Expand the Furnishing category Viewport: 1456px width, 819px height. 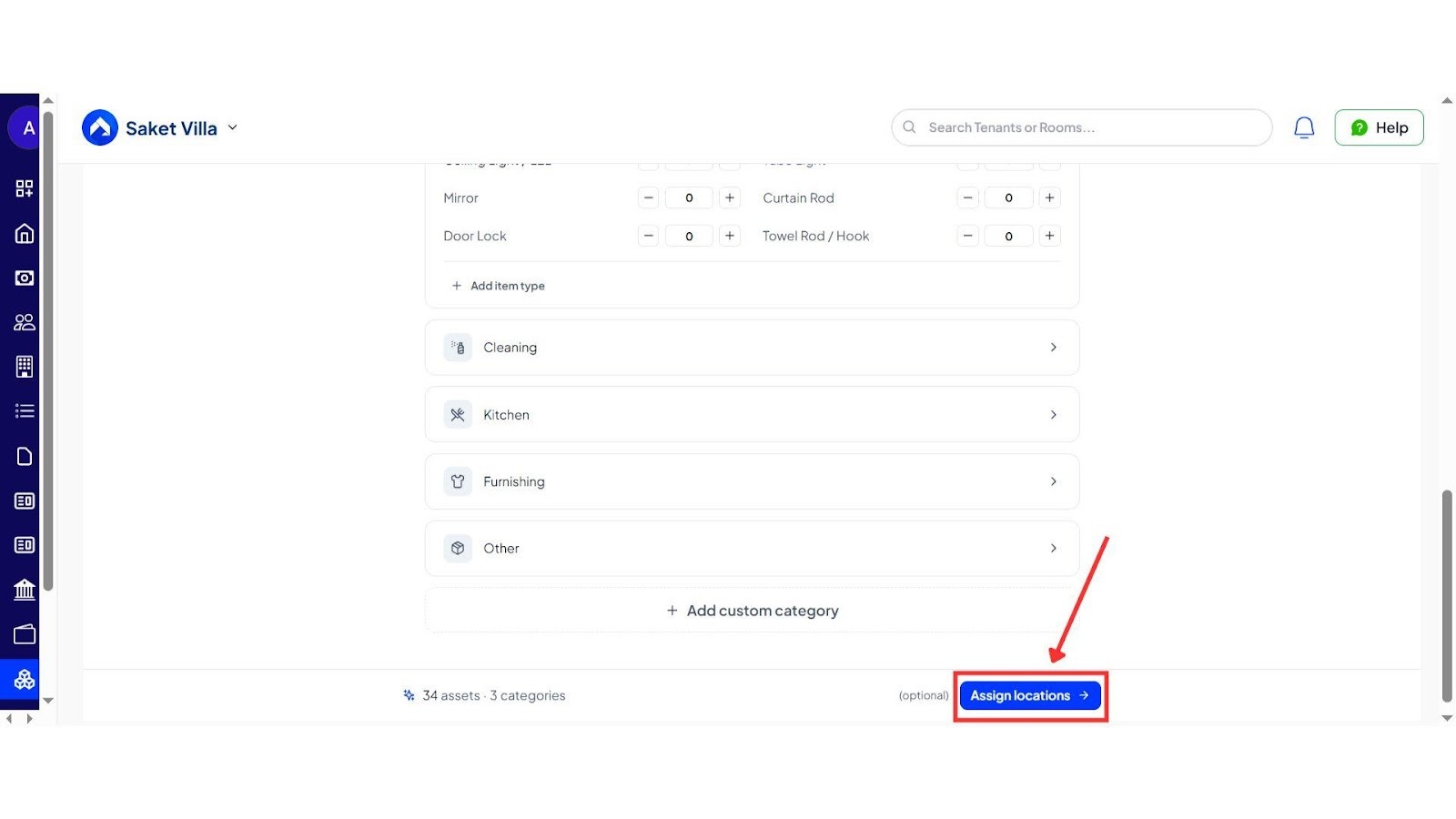pyautogui.click(x=752, y=481)
